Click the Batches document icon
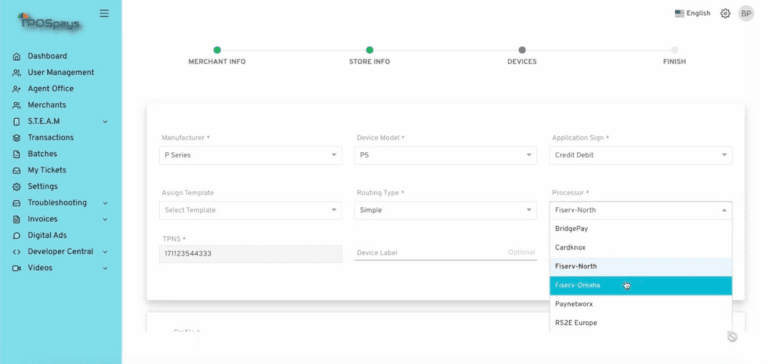768x364 pixels. (17, 154)
